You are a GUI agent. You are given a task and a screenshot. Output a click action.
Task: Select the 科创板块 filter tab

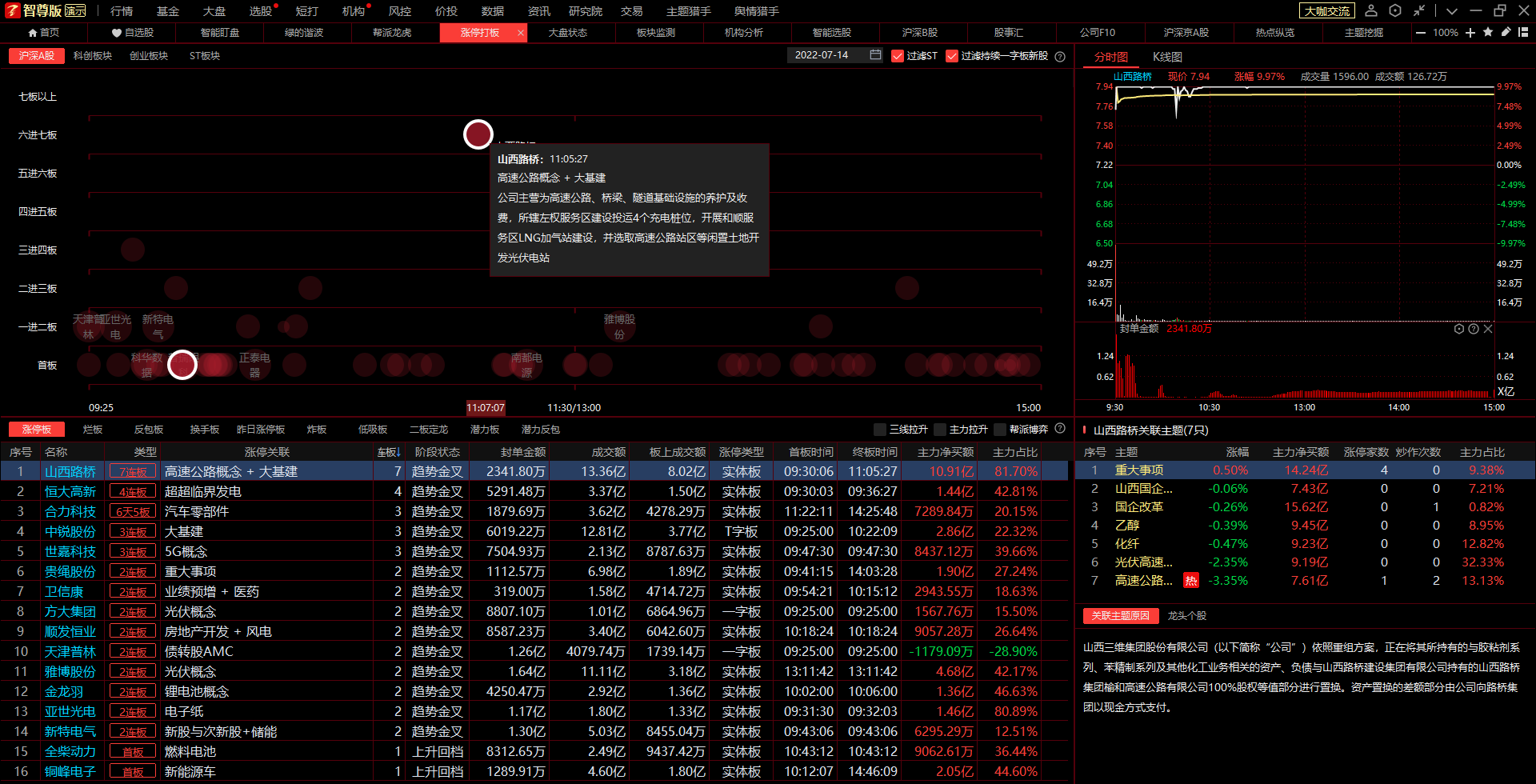tap(93, 56)
